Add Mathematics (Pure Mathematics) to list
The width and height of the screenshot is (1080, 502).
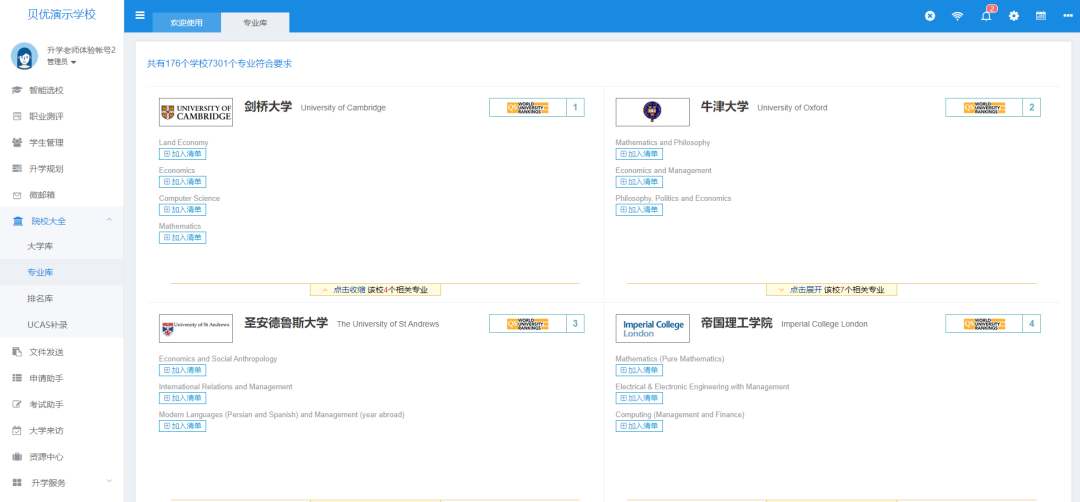638,370
